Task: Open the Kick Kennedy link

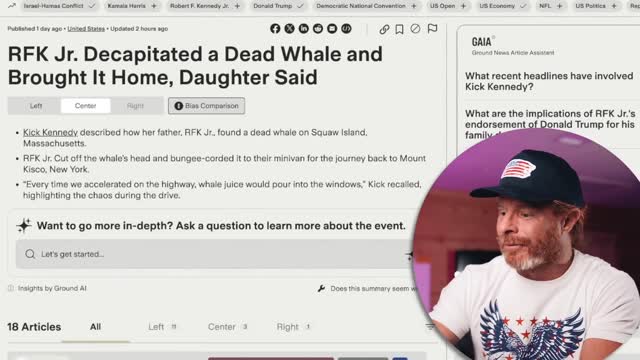Action: point(50,132)
